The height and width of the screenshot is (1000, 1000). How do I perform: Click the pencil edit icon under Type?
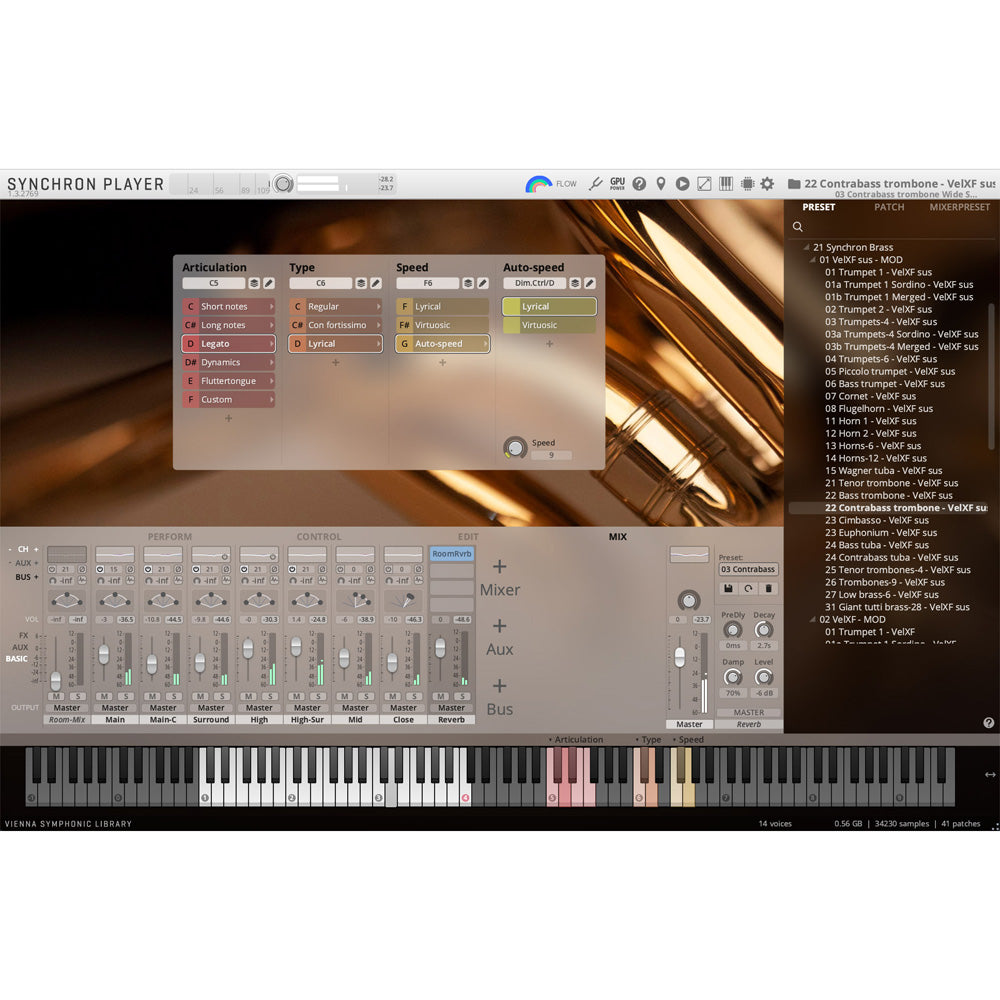coord(376,283)
